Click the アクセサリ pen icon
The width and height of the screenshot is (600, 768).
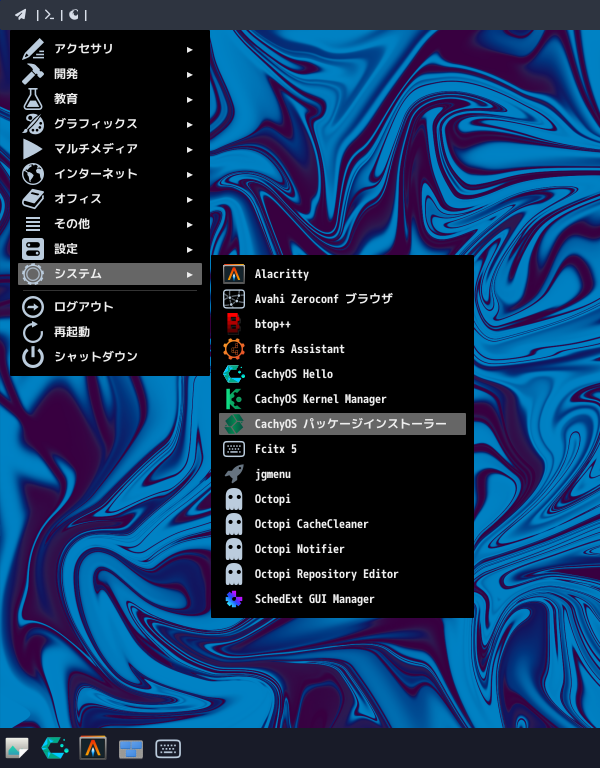tap(33, 49)
